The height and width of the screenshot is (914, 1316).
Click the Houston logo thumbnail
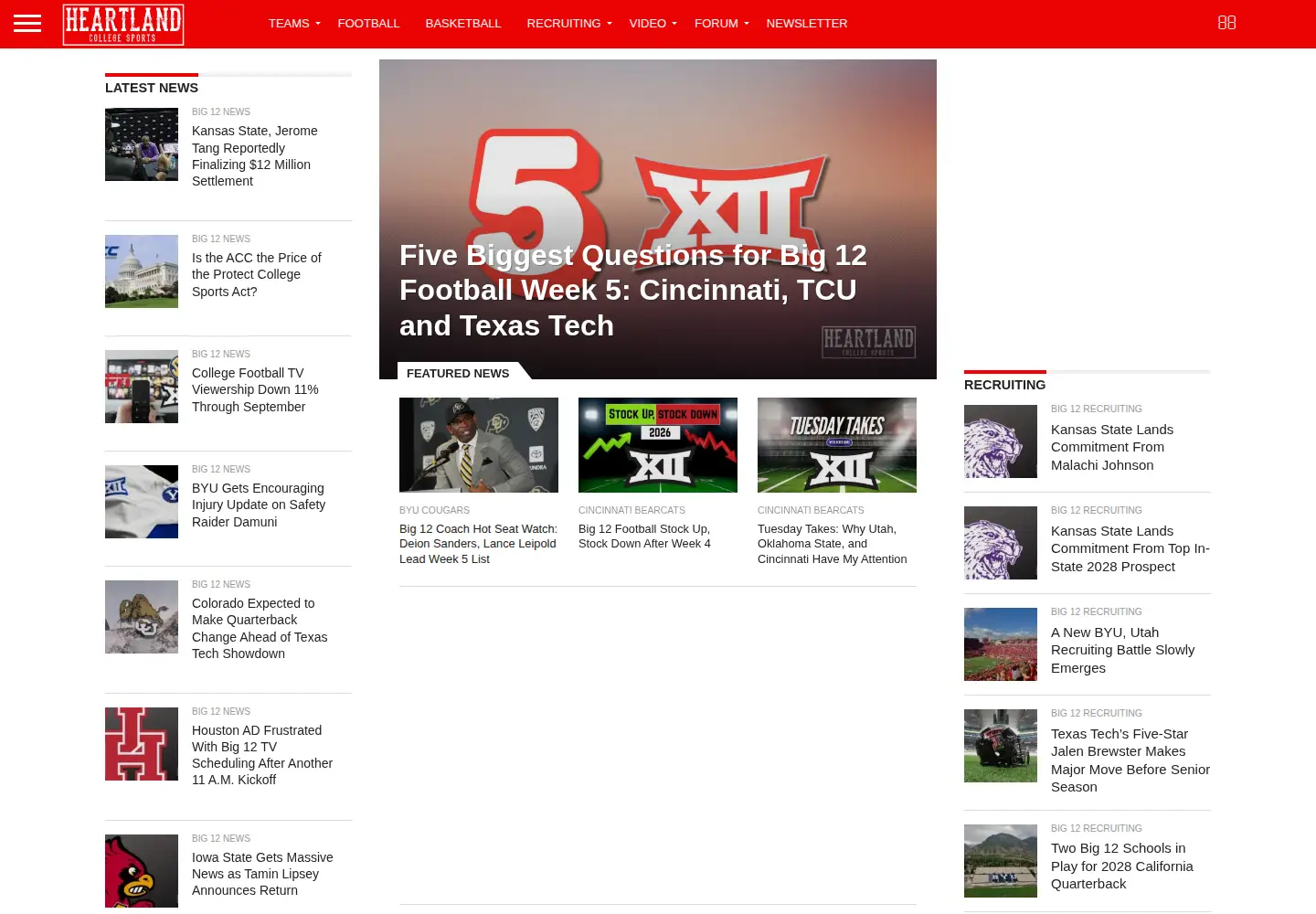click(x=142, y=744)
